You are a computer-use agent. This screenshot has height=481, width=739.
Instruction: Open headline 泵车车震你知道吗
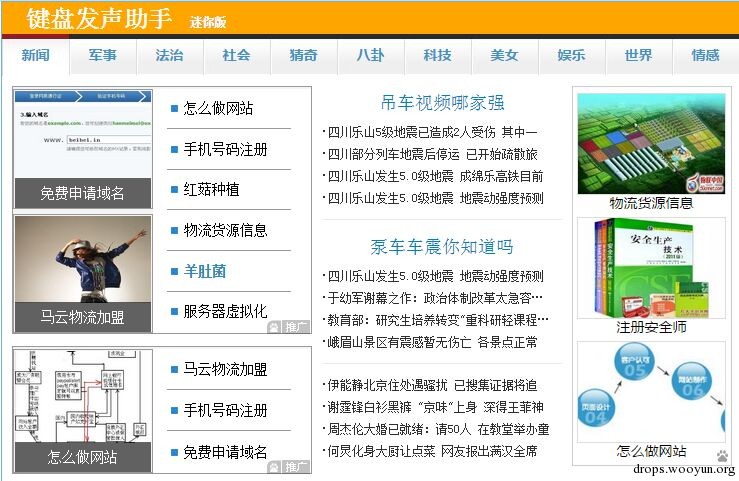point(442,247)
